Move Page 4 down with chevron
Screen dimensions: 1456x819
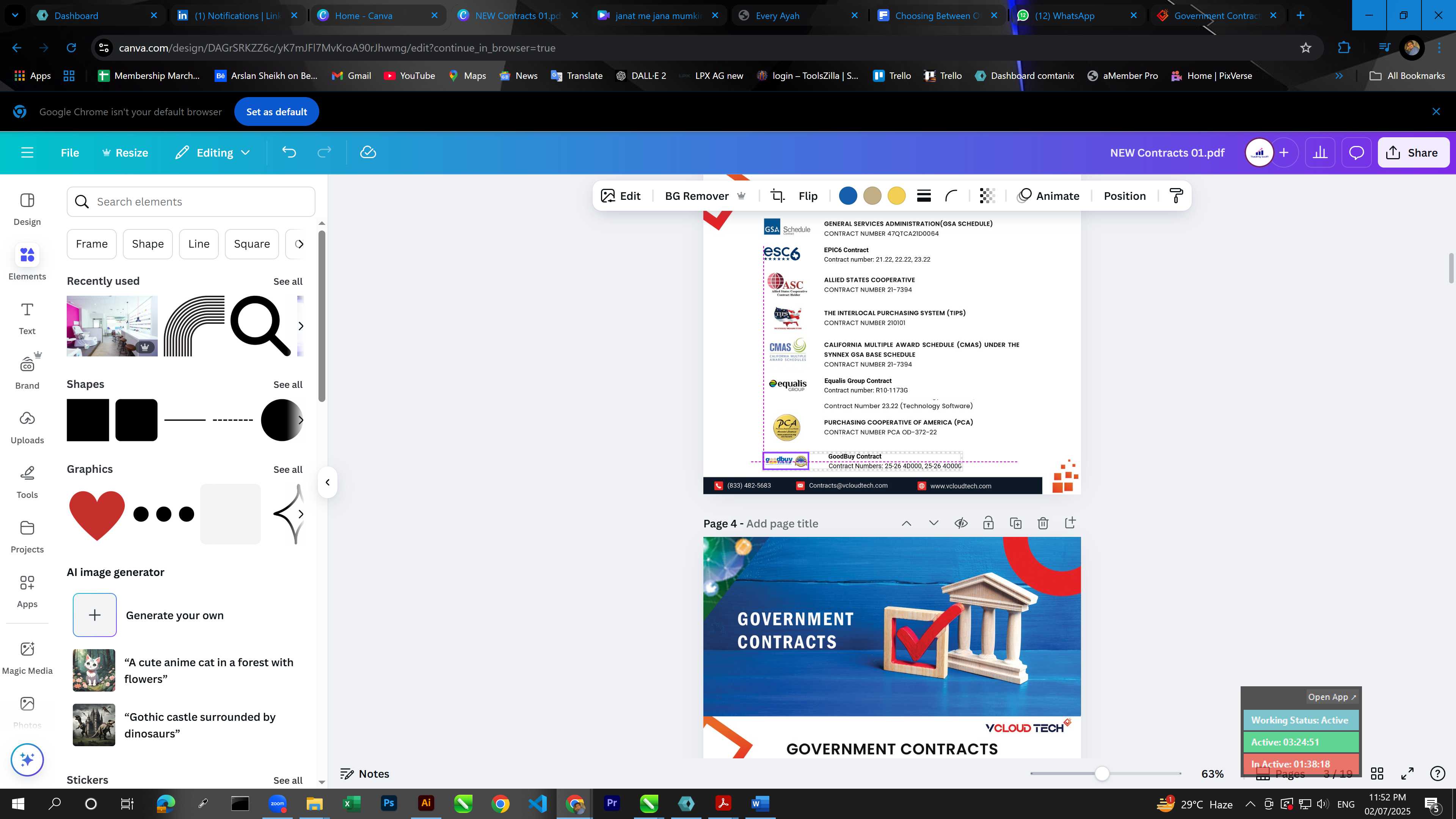click(933, 523)
